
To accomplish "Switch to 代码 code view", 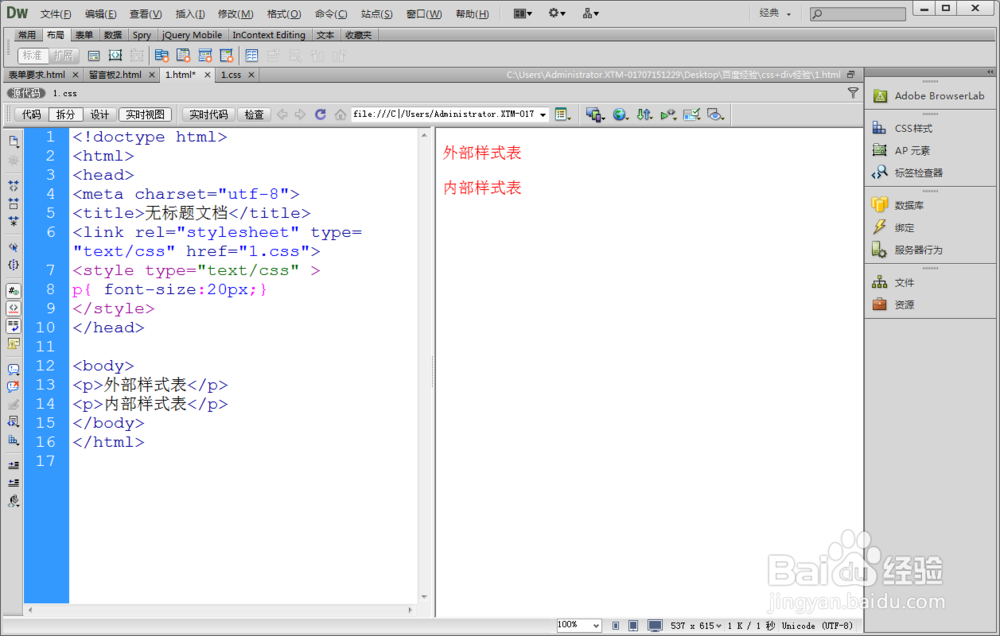I will (31, 114).
